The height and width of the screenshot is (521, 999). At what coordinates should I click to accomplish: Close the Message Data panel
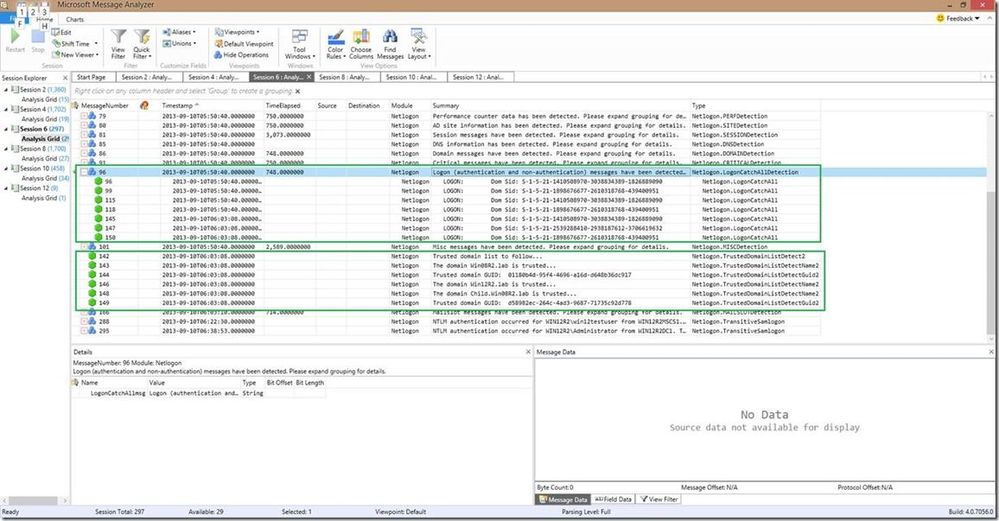click(x=991, y=352)
